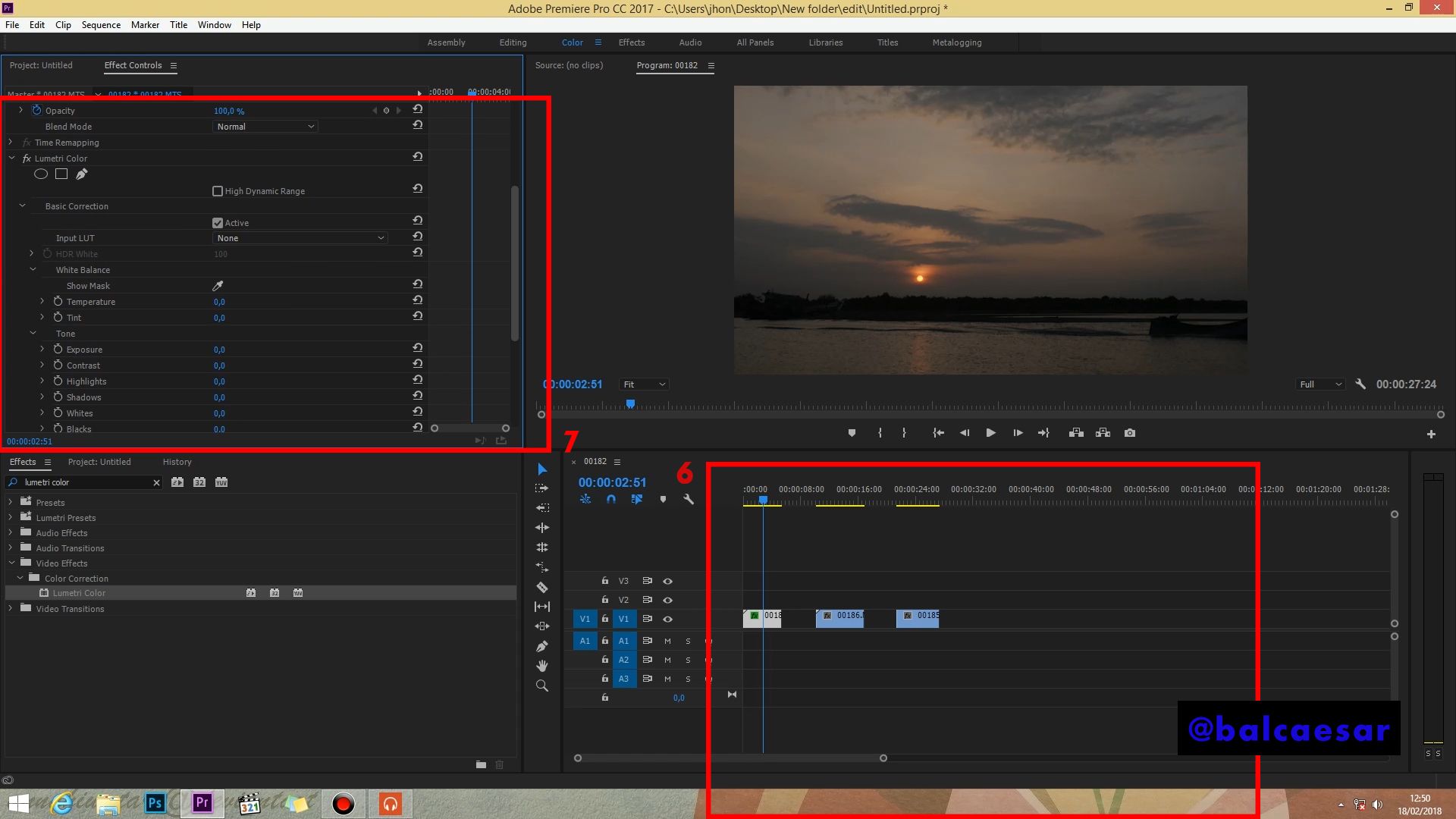Image resolution: width=1456 pixels, height=819 pixels.
Task: Click the Extract button
Action: [x=1103, y=433]
